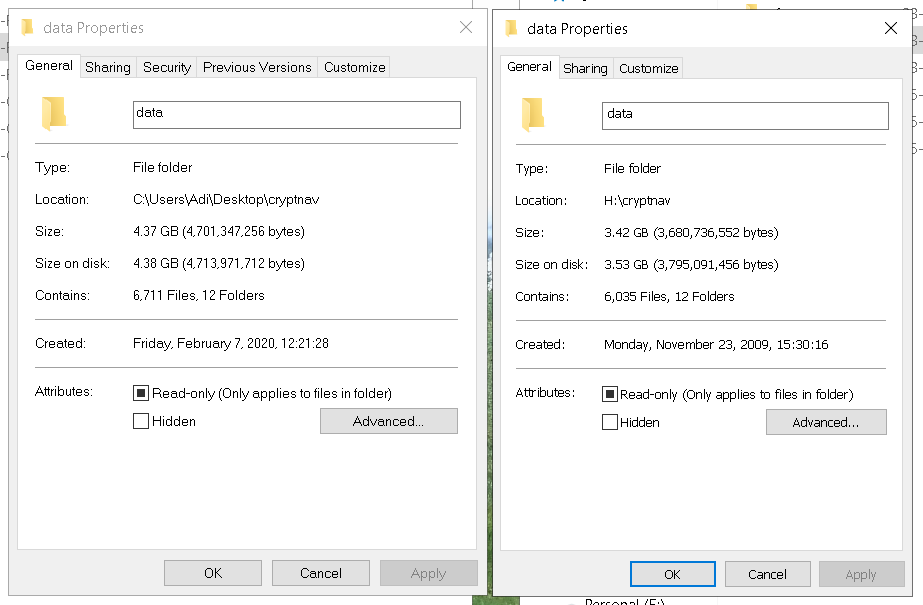Image resolution: width=923 pixels, height=605 pixels.
Task: Select Customize tab in the Desktop\cryptnav dialog
Action: pos(354,67)
